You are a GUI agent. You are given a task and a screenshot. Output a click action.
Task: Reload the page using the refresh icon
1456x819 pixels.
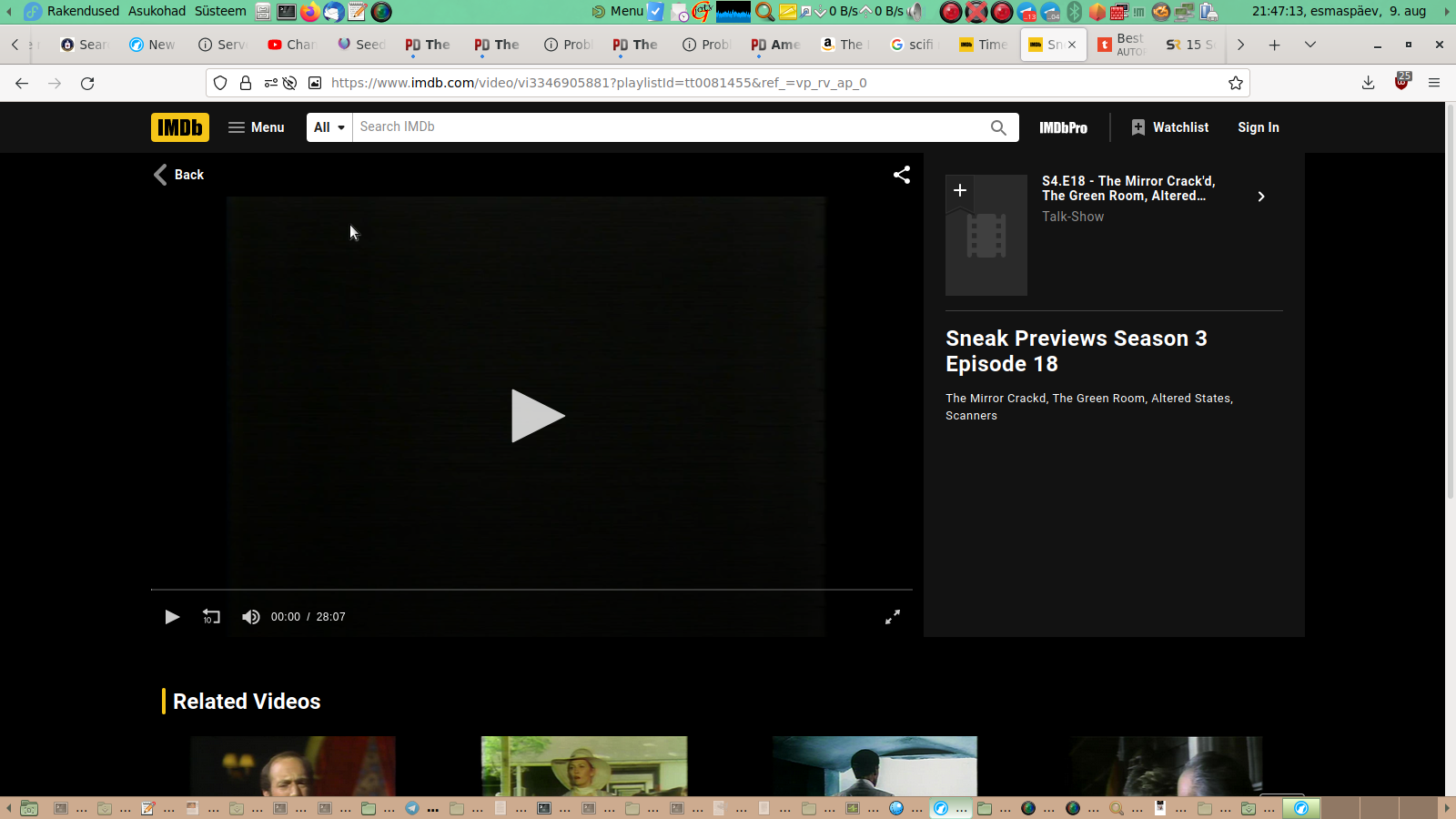[x=87, y=83]
